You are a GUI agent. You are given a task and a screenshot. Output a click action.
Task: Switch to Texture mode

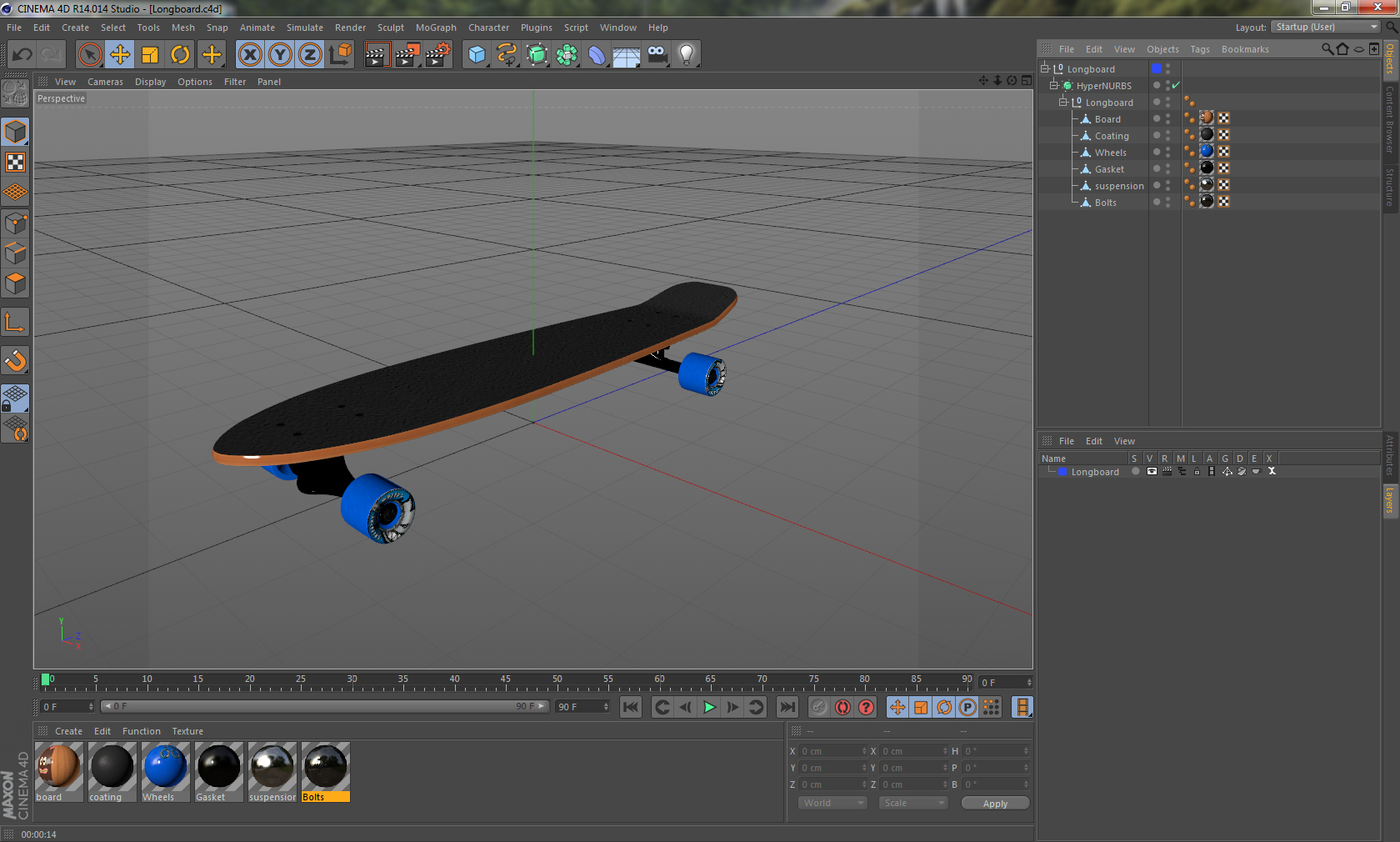pos(15,162)
